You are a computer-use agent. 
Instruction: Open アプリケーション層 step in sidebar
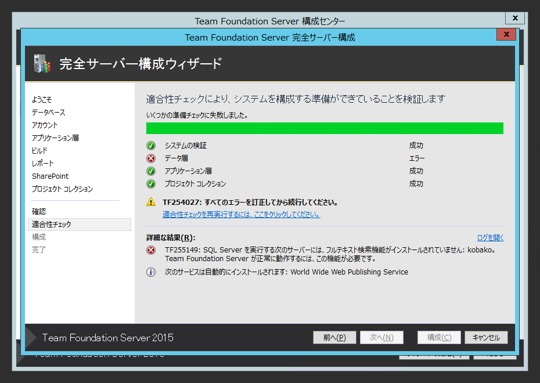coord(55,138)
